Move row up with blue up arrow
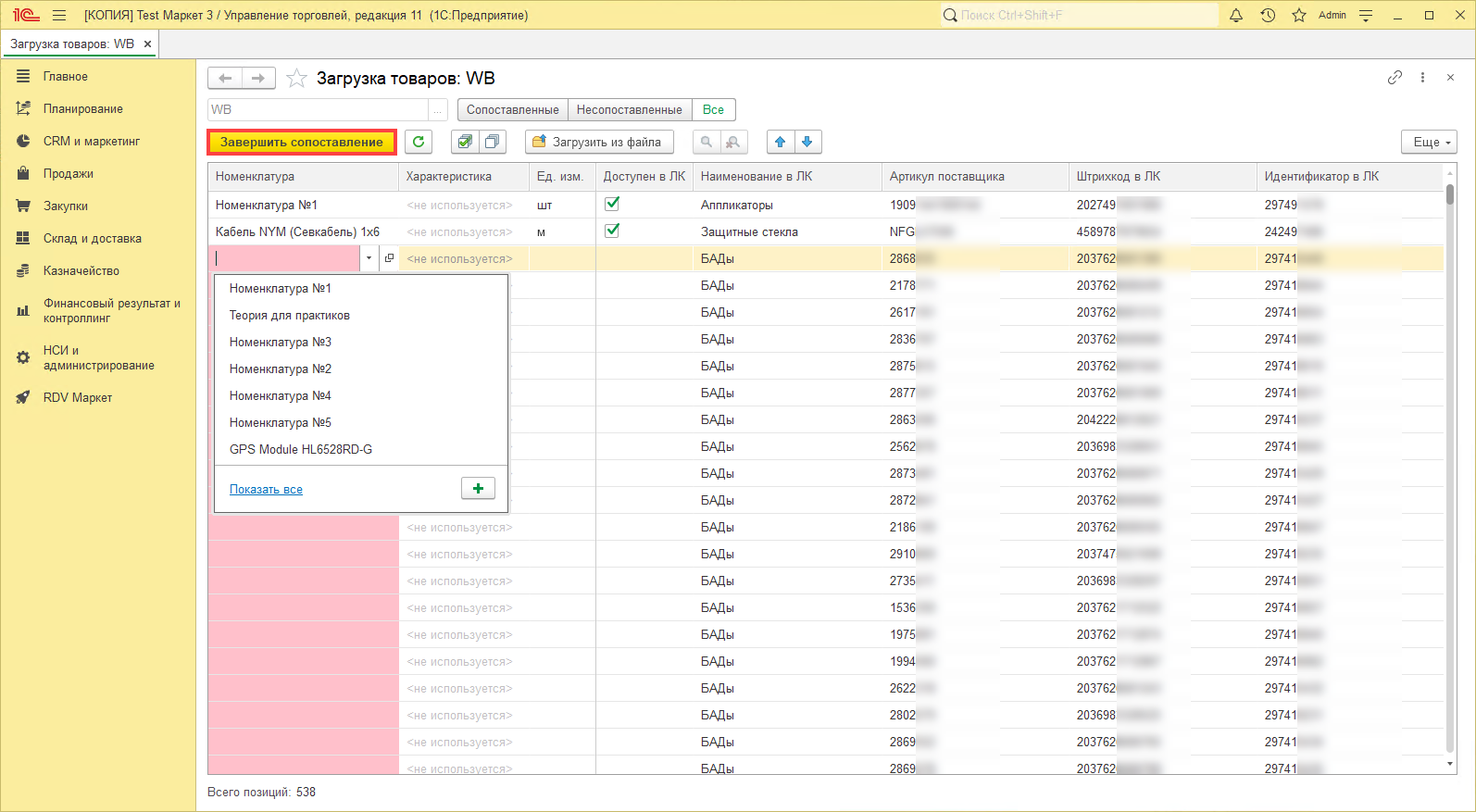 [x=780, y=142]
